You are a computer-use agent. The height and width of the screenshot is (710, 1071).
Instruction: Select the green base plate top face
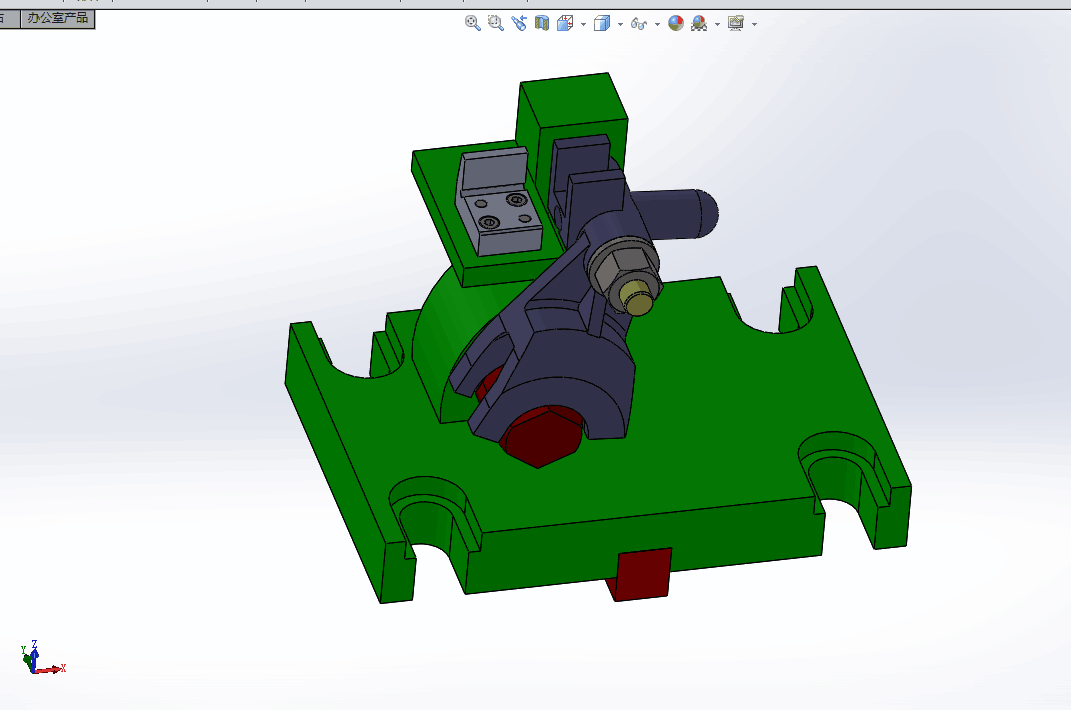710,410
